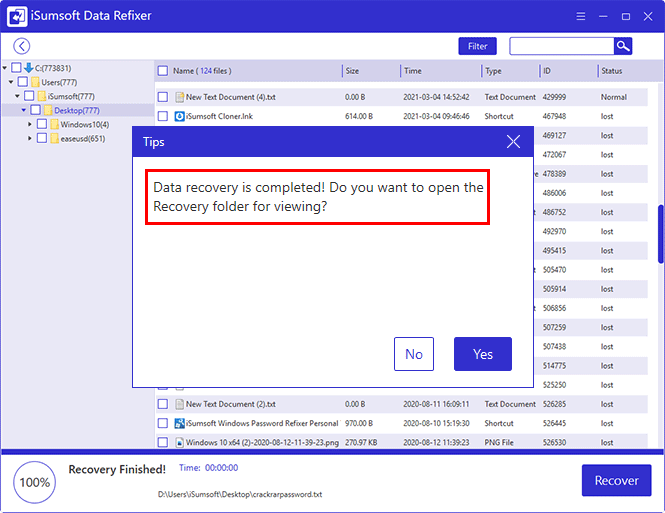This screenshot has height=513, width=665.
Task: Click the Recover button
Action: (617, 480)
